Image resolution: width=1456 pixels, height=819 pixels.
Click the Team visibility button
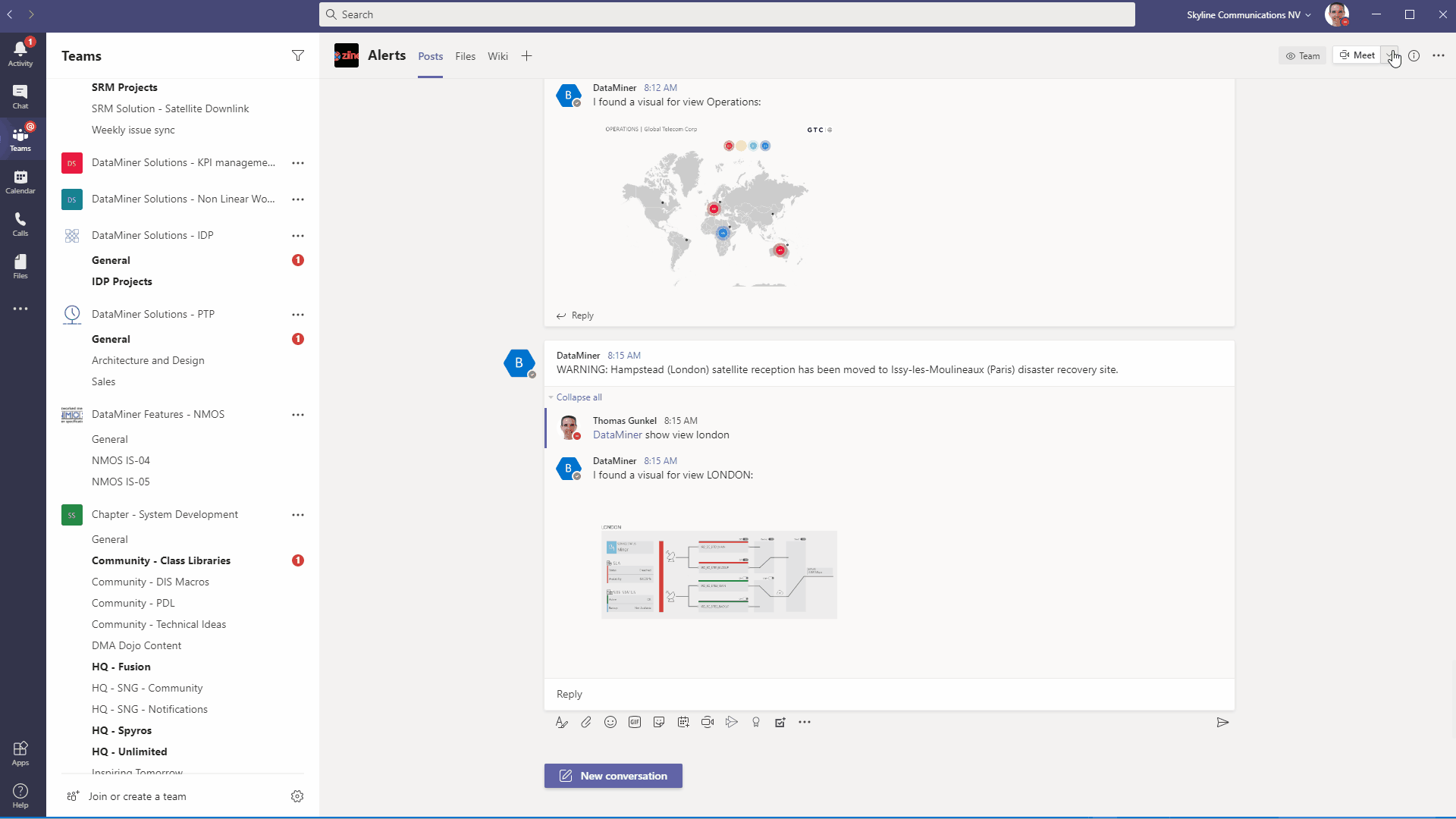tap(1302, 55)
